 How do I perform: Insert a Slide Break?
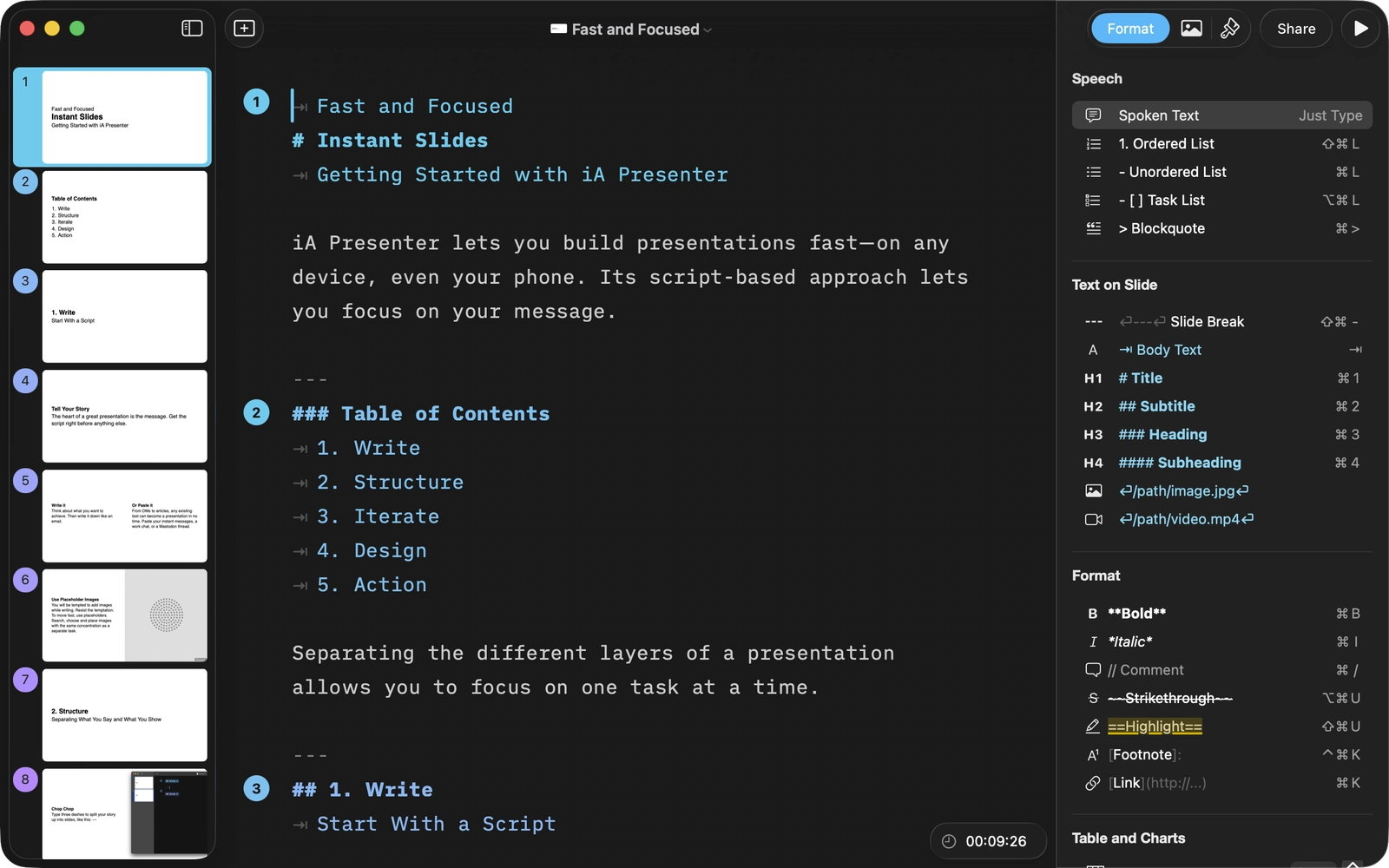point(1222,321)
